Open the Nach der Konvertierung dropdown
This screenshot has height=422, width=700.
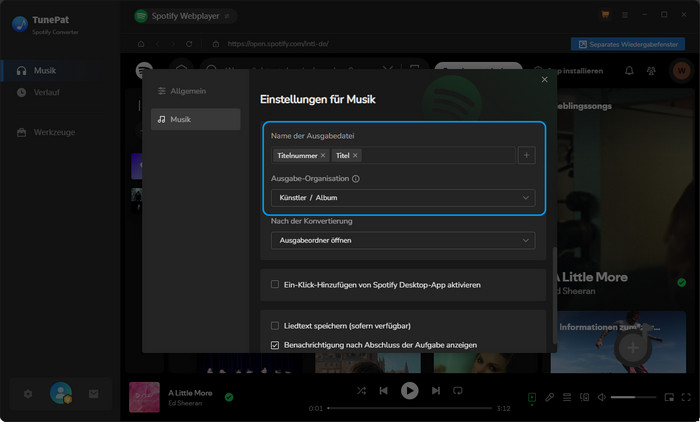402,240
